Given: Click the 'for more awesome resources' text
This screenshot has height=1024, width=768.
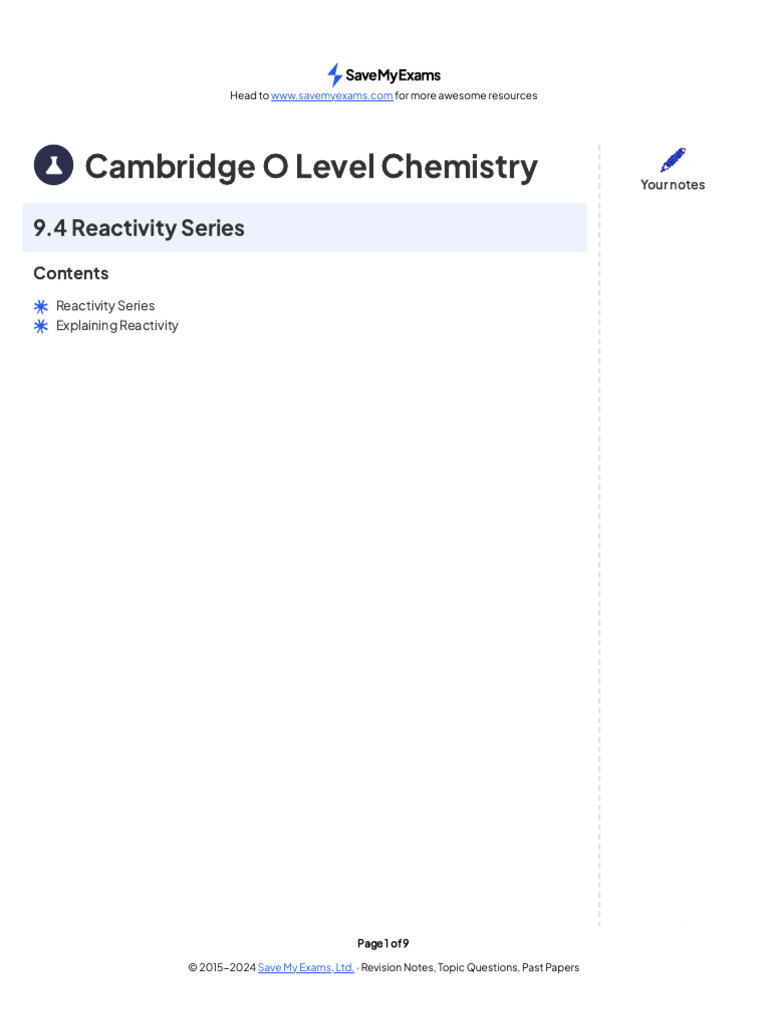Looking at the screenshot, I should (466, 96).
